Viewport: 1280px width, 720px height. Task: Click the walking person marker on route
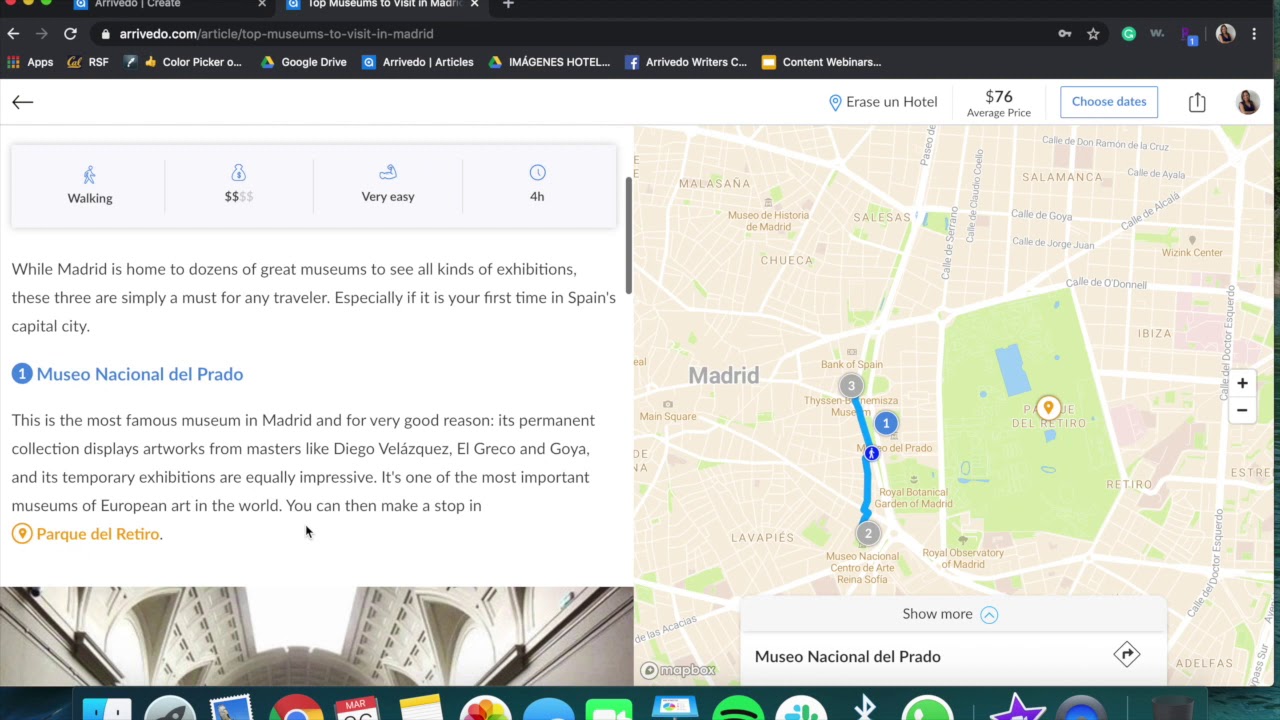(872, 454)
